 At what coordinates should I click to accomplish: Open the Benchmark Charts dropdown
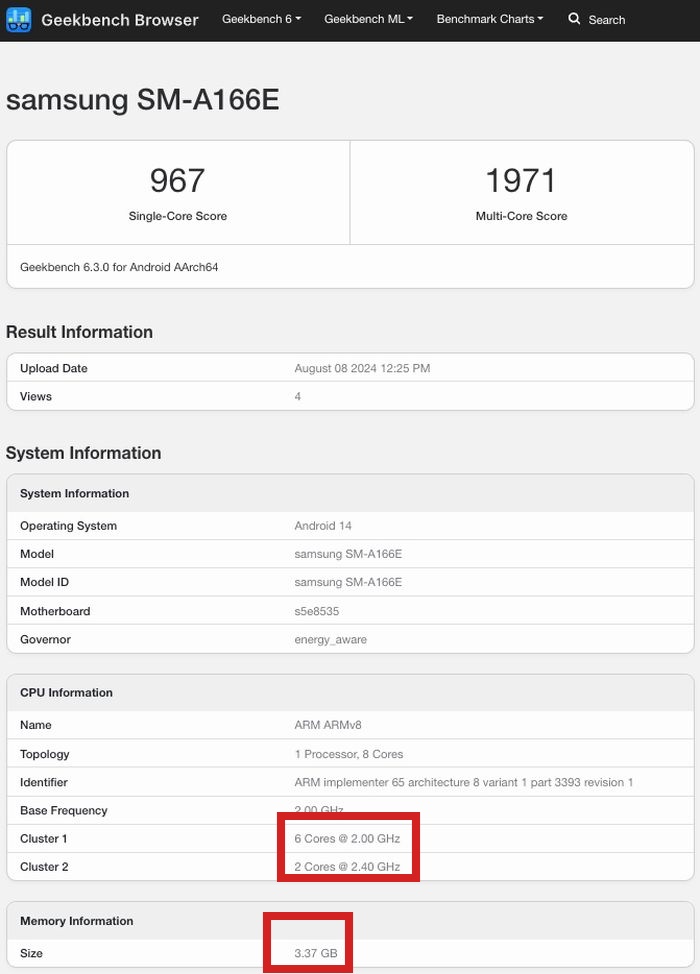pos(490,19)
